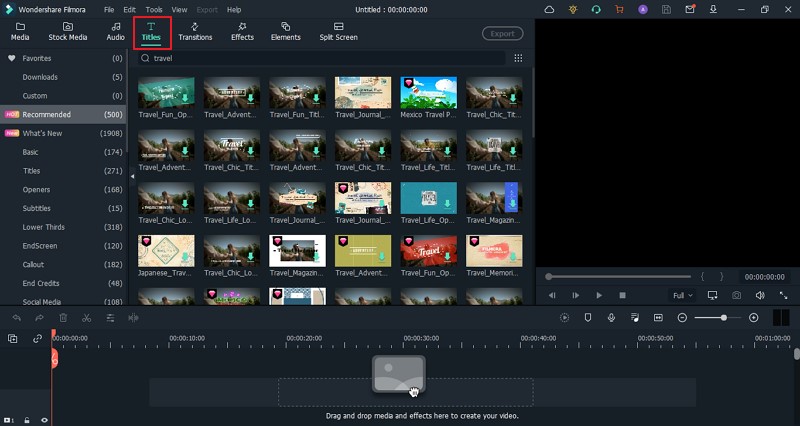Click the save project icon
Screen dimensions: 800x426
click(x=666, y=10)
